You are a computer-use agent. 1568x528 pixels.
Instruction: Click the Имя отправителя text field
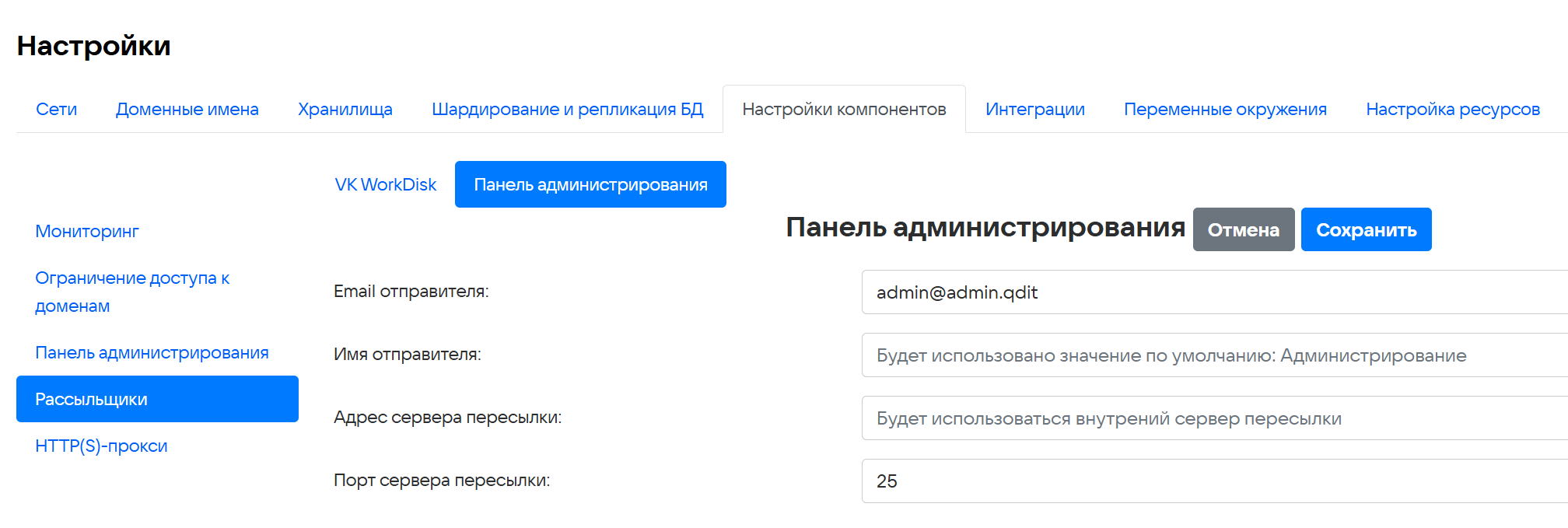click(x=1213, y=355)
